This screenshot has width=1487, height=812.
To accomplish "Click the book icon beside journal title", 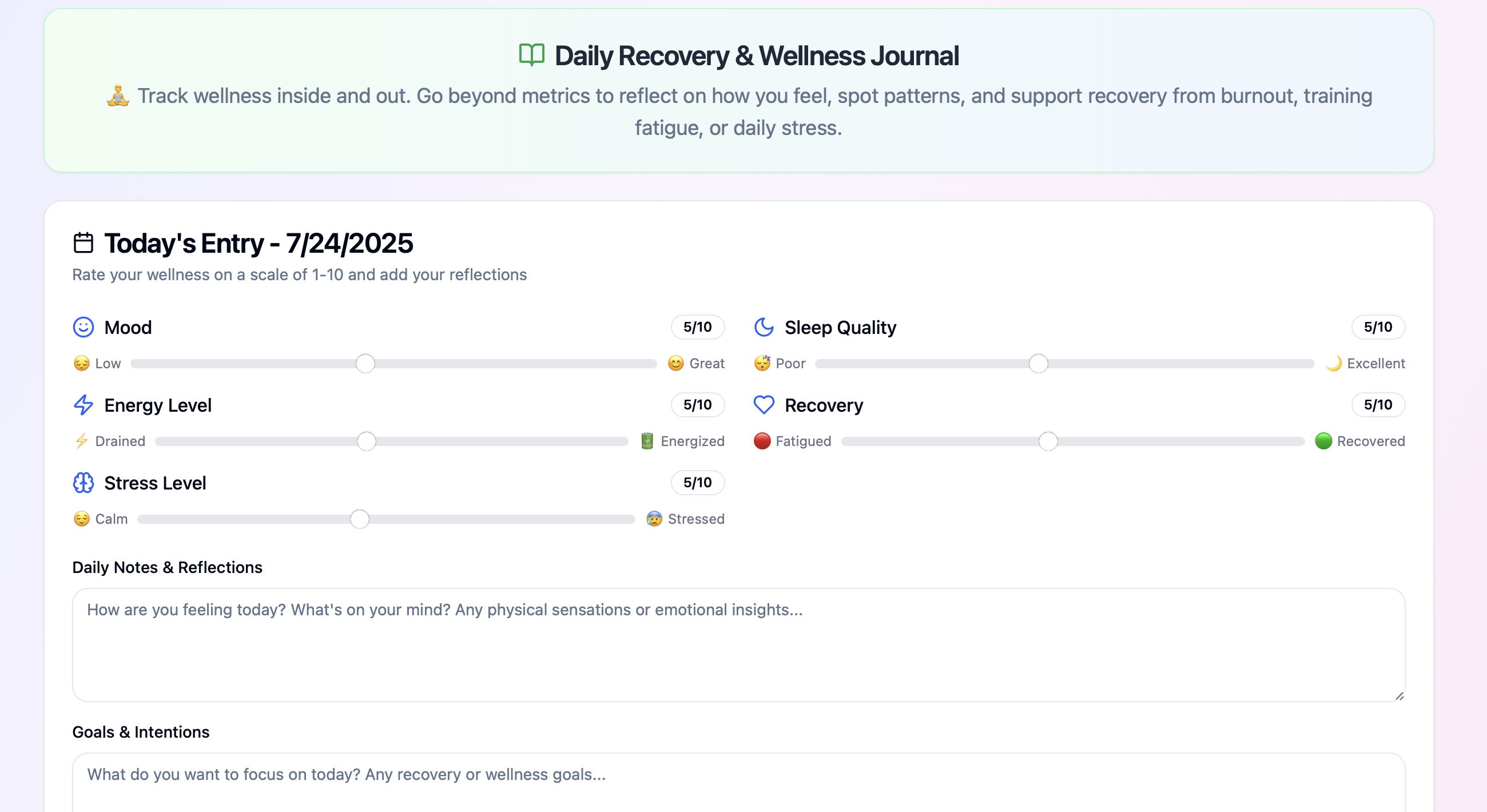I will pos(531,55).
